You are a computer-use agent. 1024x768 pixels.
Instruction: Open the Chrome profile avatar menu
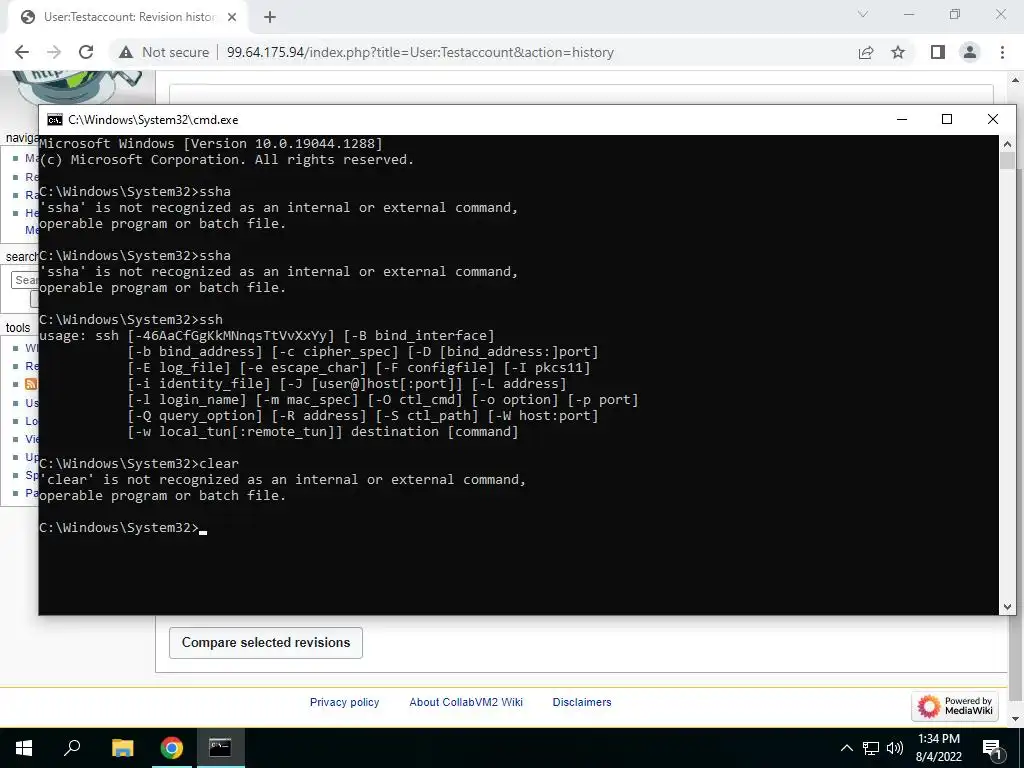tap(970, 52)
